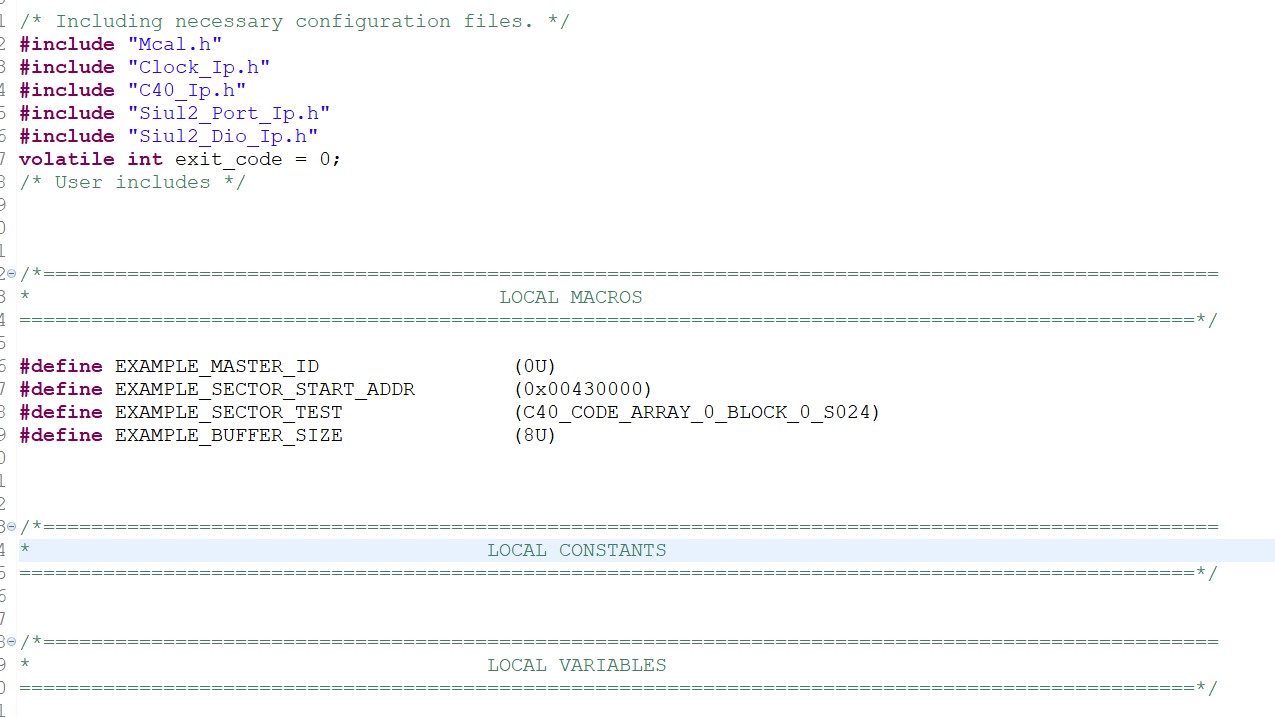Collapse the LOCAL MACROS comment block fold marker
This screenshot has width=1275, height=717.
[x=12, y=274]
